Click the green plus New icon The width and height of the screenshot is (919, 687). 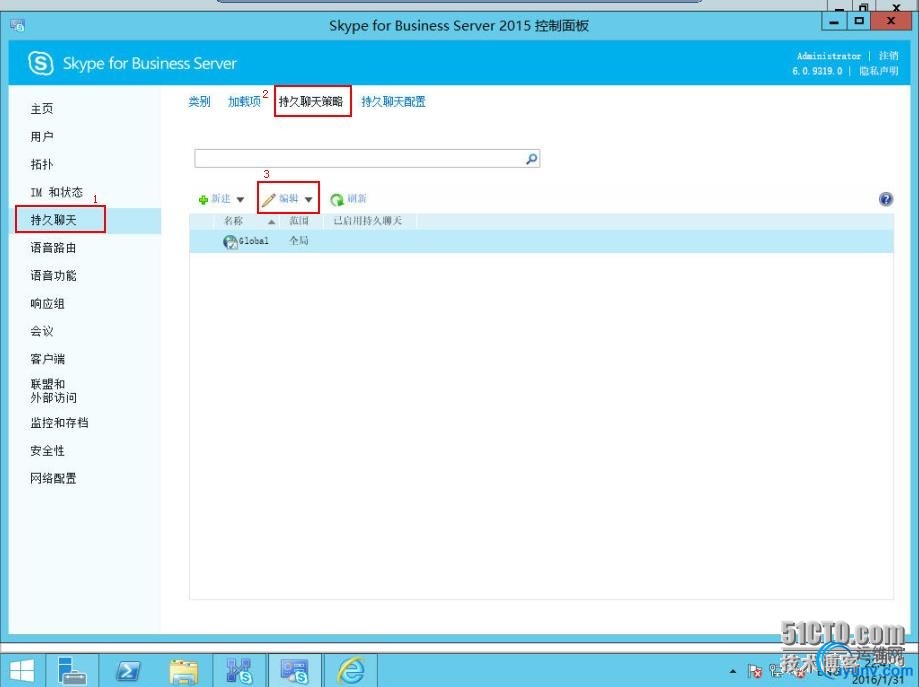[203, 200]
